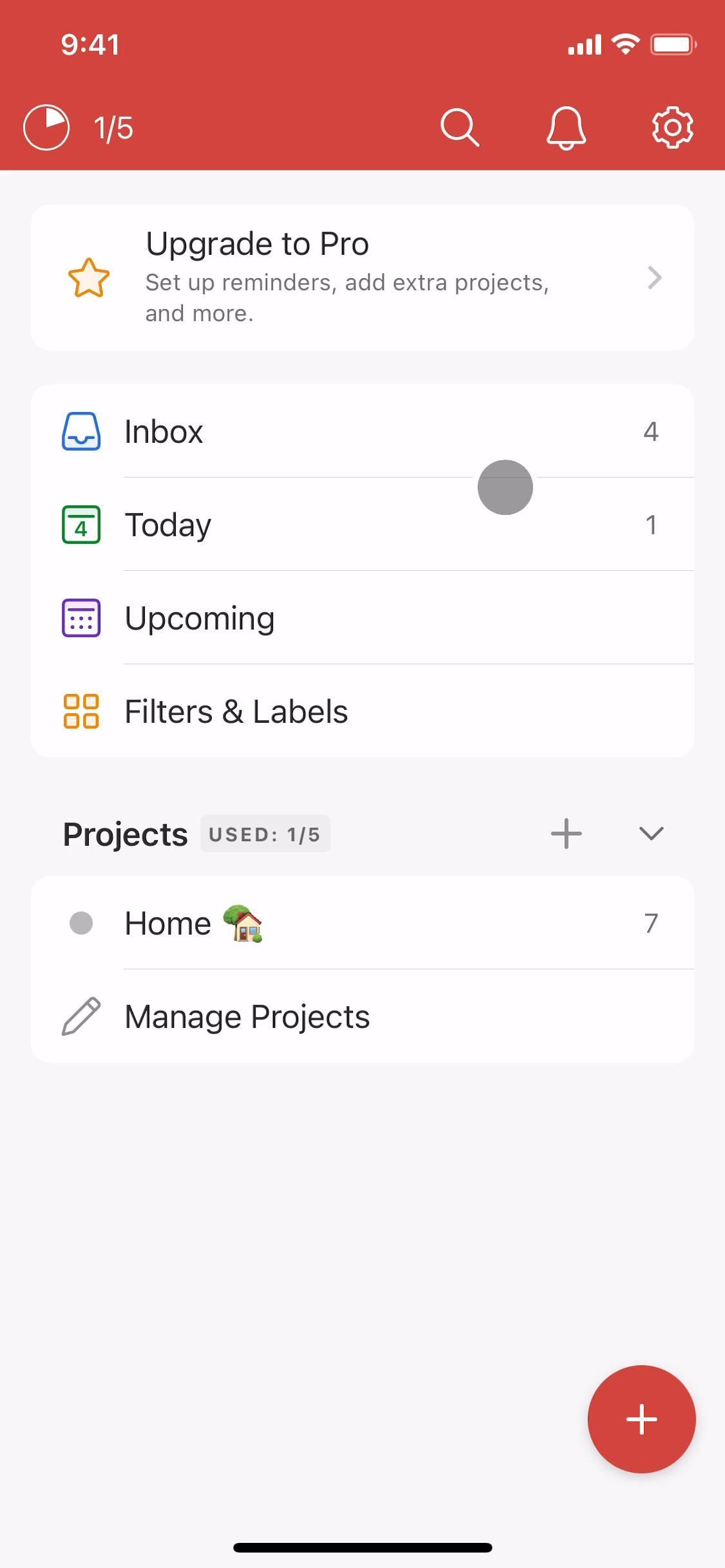Screen dimensions: 725x1568
Task: Tap the productivity progress circle icon
Action: [46, 127]
